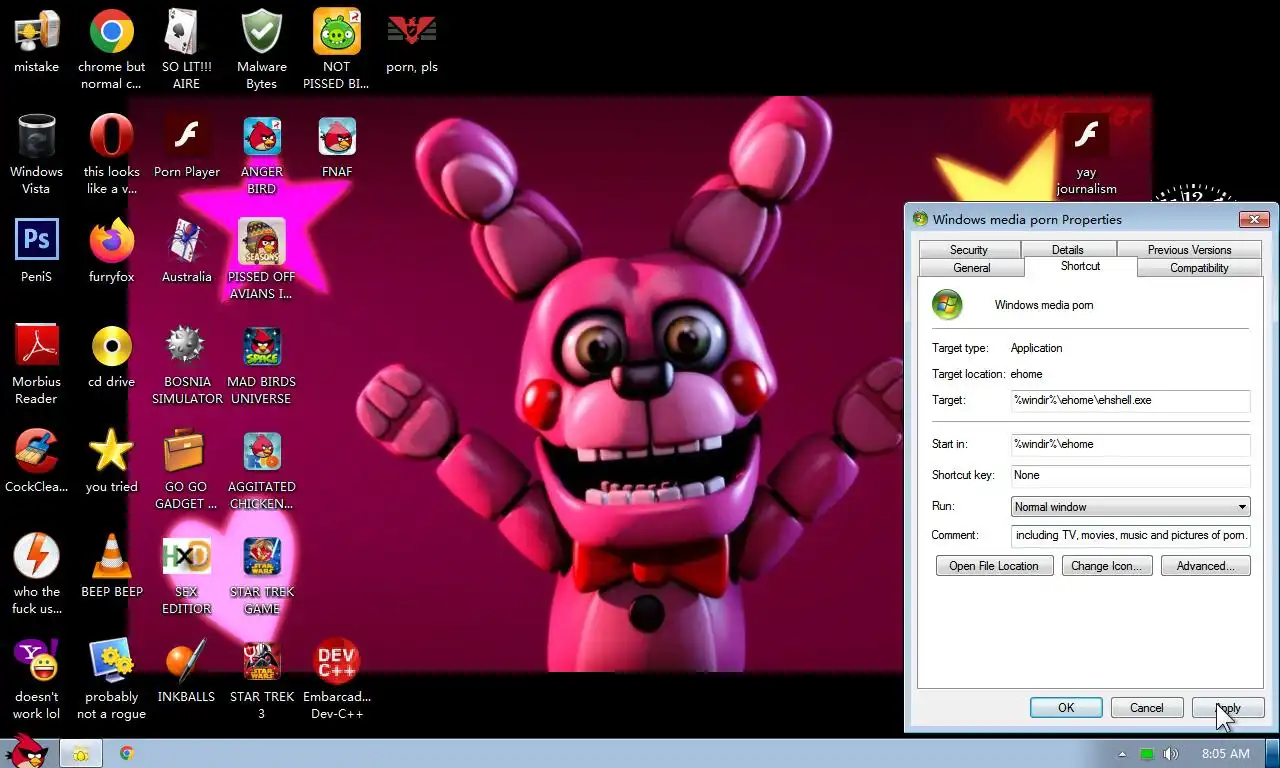Show hidden tray icons arrow
This screenshot has width=1280, height=768.
point(1122,754)
